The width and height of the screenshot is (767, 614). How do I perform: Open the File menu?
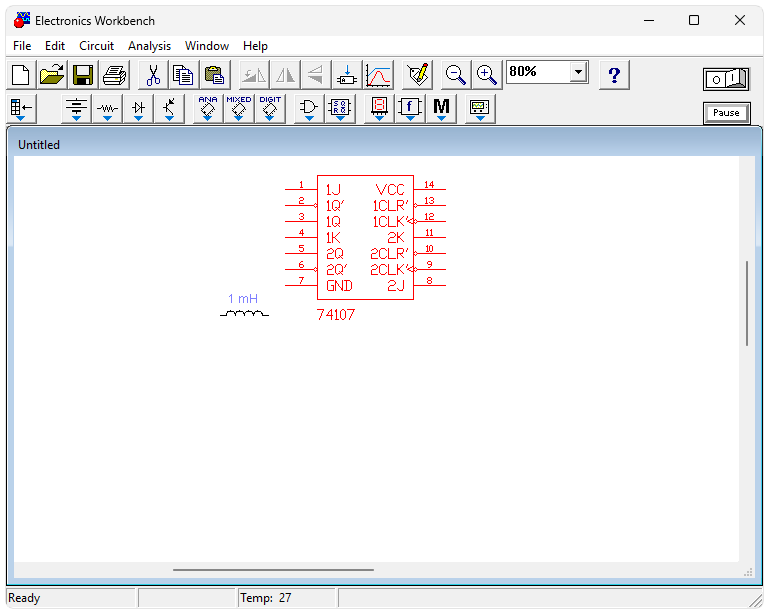coord(22,46)
